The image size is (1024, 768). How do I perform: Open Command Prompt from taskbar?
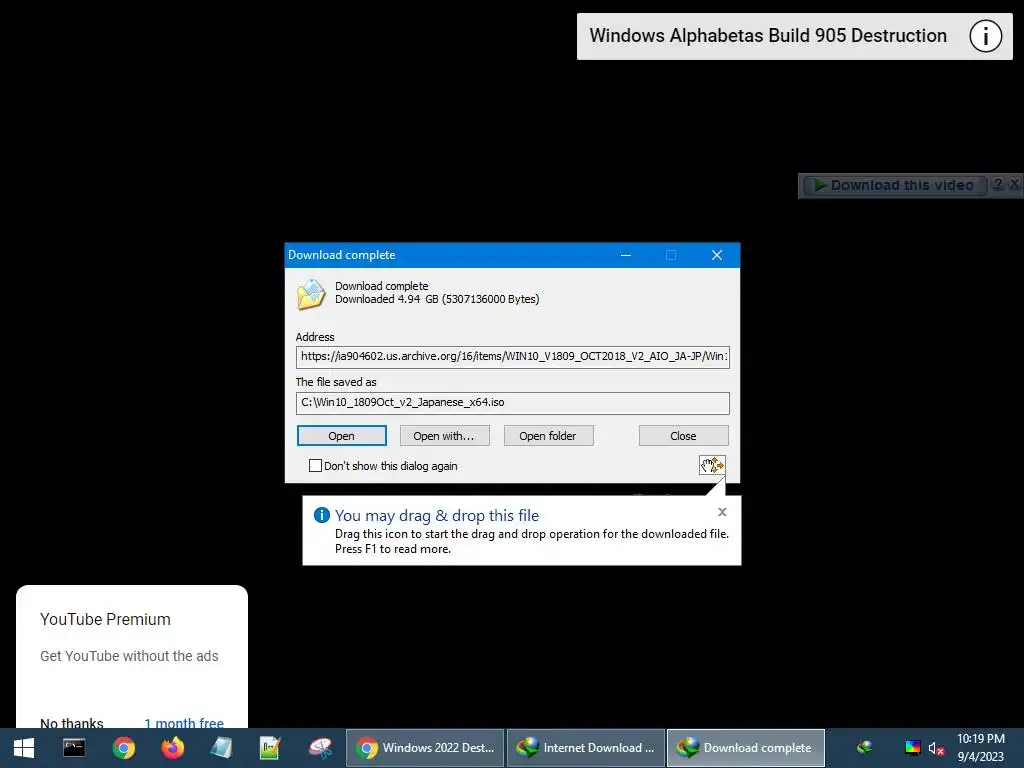pyautogui.click(x=74, y=748)
